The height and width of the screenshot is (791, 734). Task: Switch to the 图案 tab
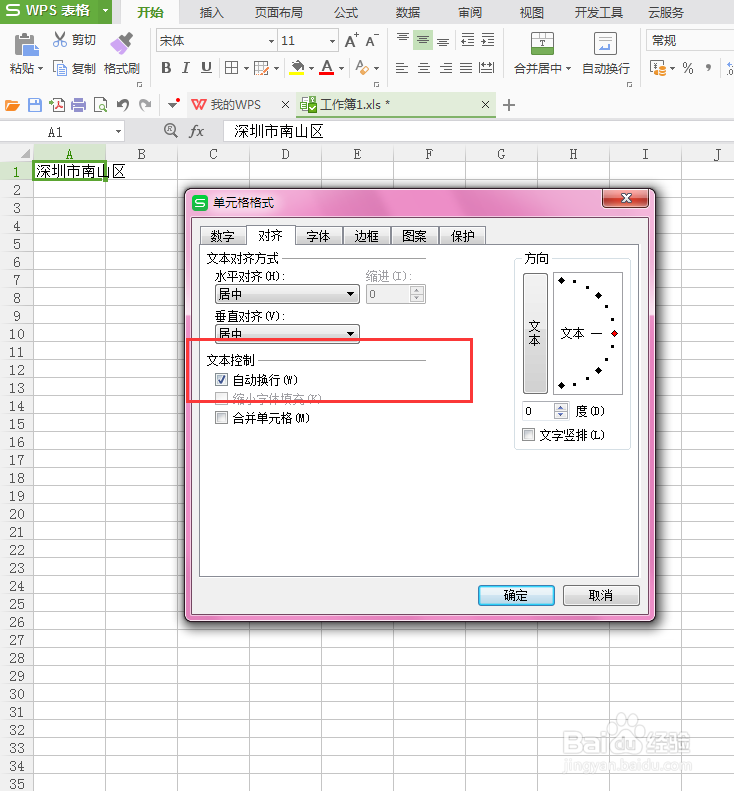[x=414, y=236]
